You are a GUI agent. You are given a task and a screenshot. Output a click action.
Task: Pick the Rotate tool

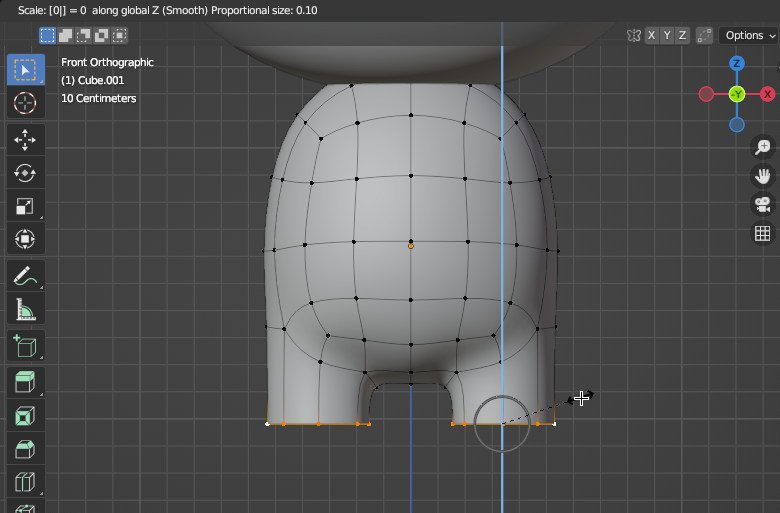point(25,173)
